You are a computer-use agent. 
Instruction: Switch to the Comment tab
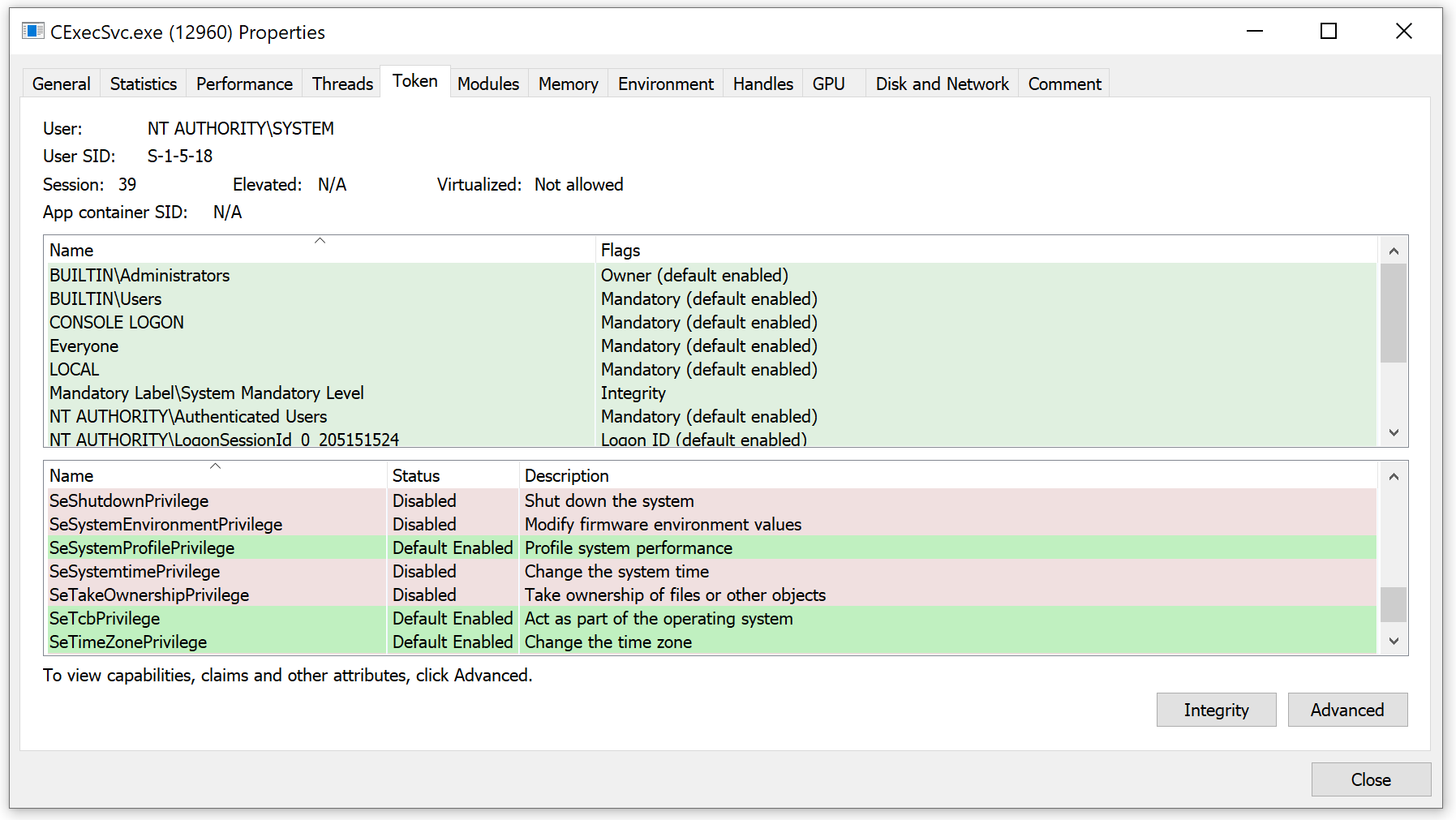[1065, 84]
